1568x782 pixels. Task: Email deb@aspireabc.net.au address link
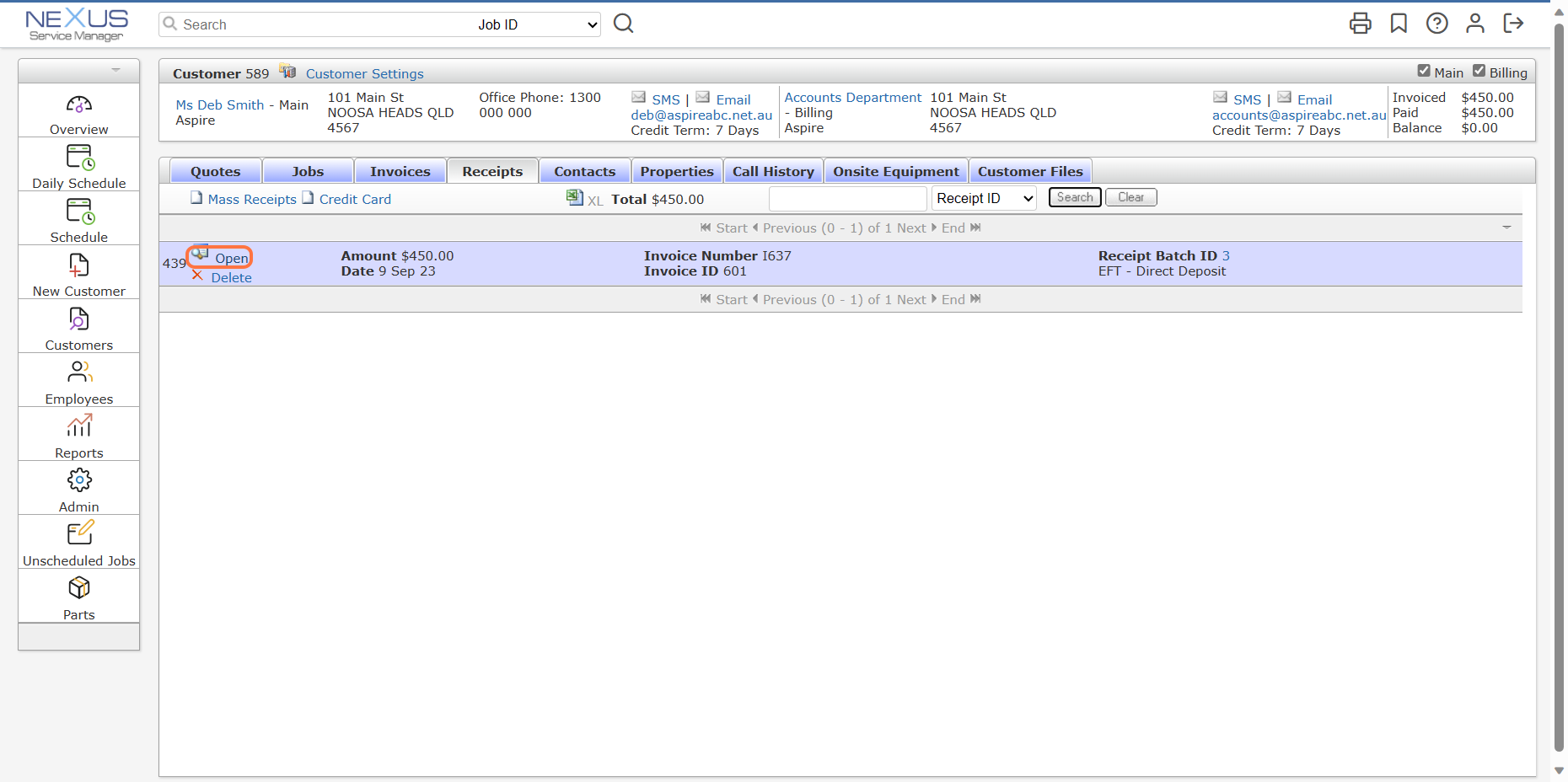tap(701, 115)
